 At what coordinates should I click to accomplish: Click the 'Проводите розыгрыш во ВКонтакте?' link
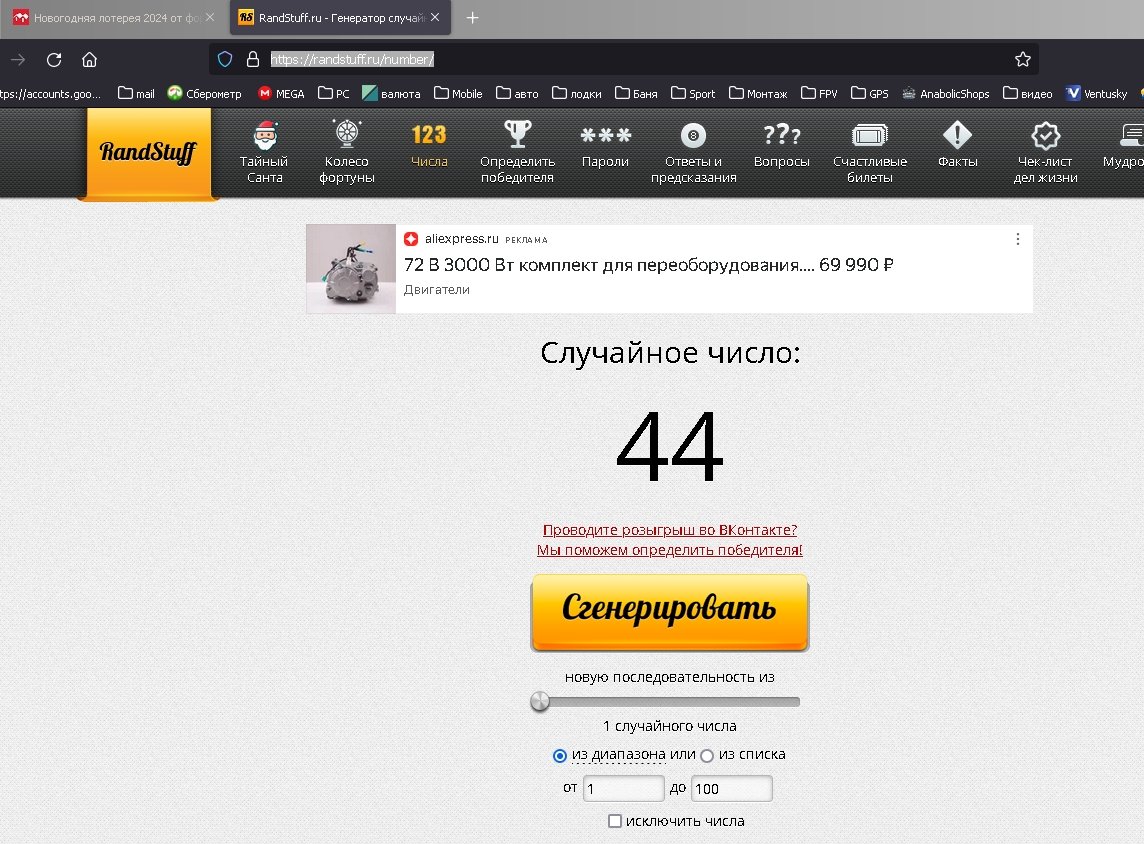pos(669,530)
